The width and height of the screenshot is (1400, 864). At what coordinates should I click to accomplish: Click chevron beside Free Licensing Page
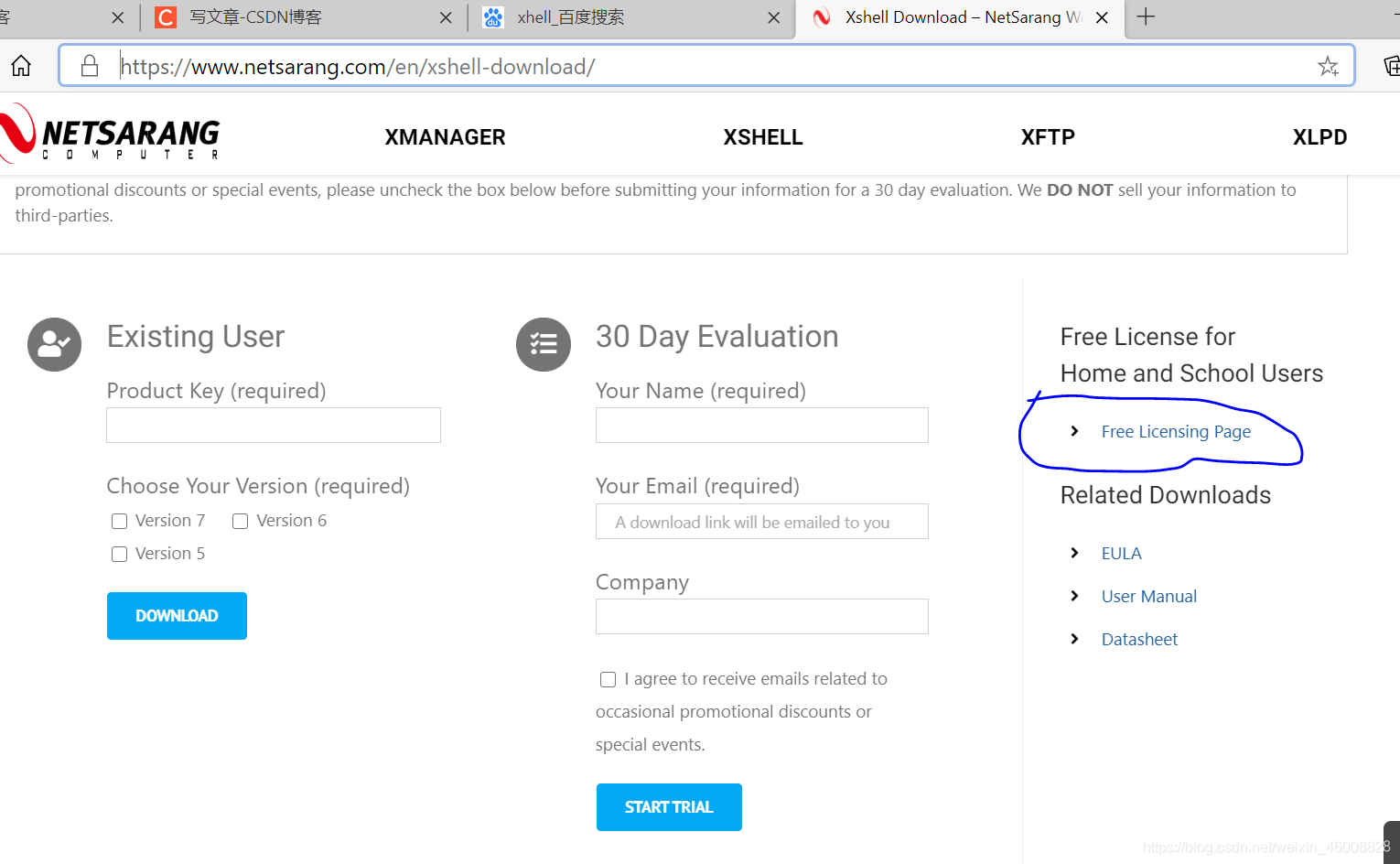pyautogui.click(x=1074, y=431)
